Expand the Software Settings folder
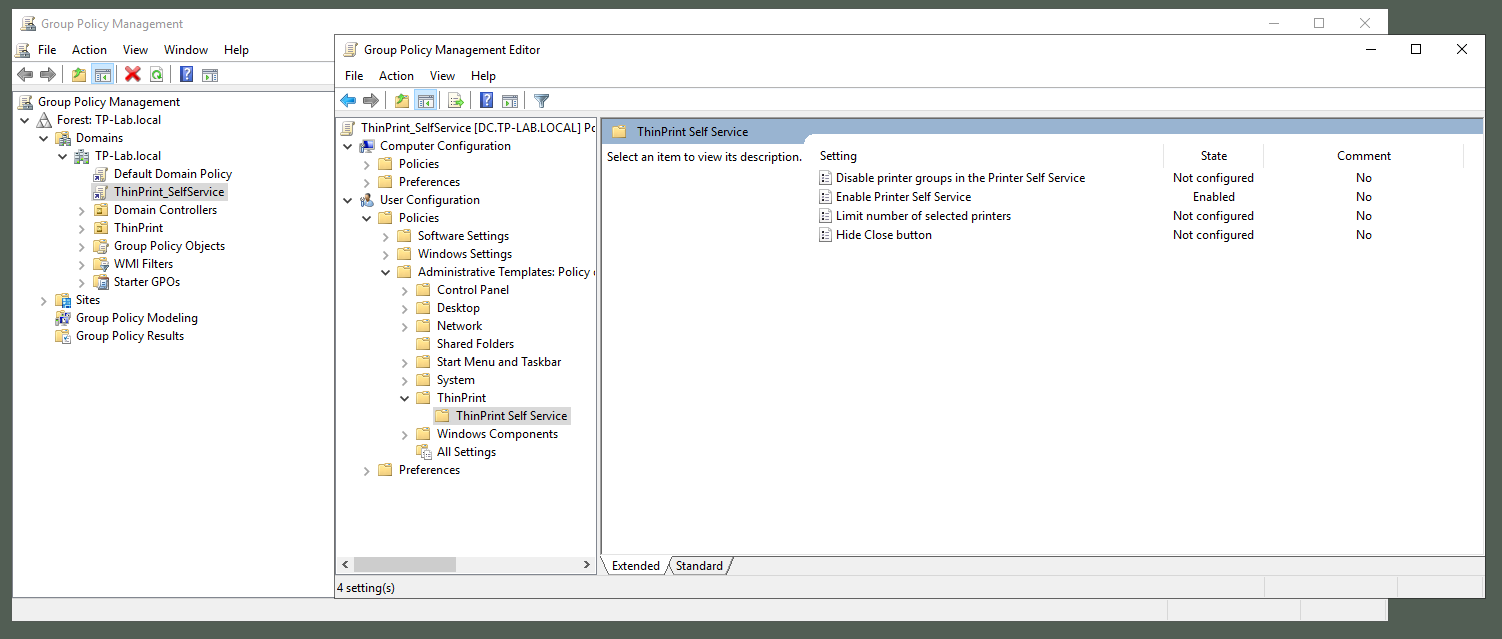This screenshot has width=1502, height=639. pos(386,236)
